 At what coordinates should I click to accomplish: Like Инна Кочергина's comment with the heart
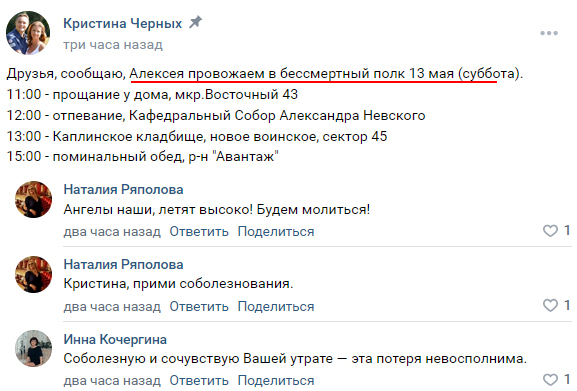click(551, 380)
